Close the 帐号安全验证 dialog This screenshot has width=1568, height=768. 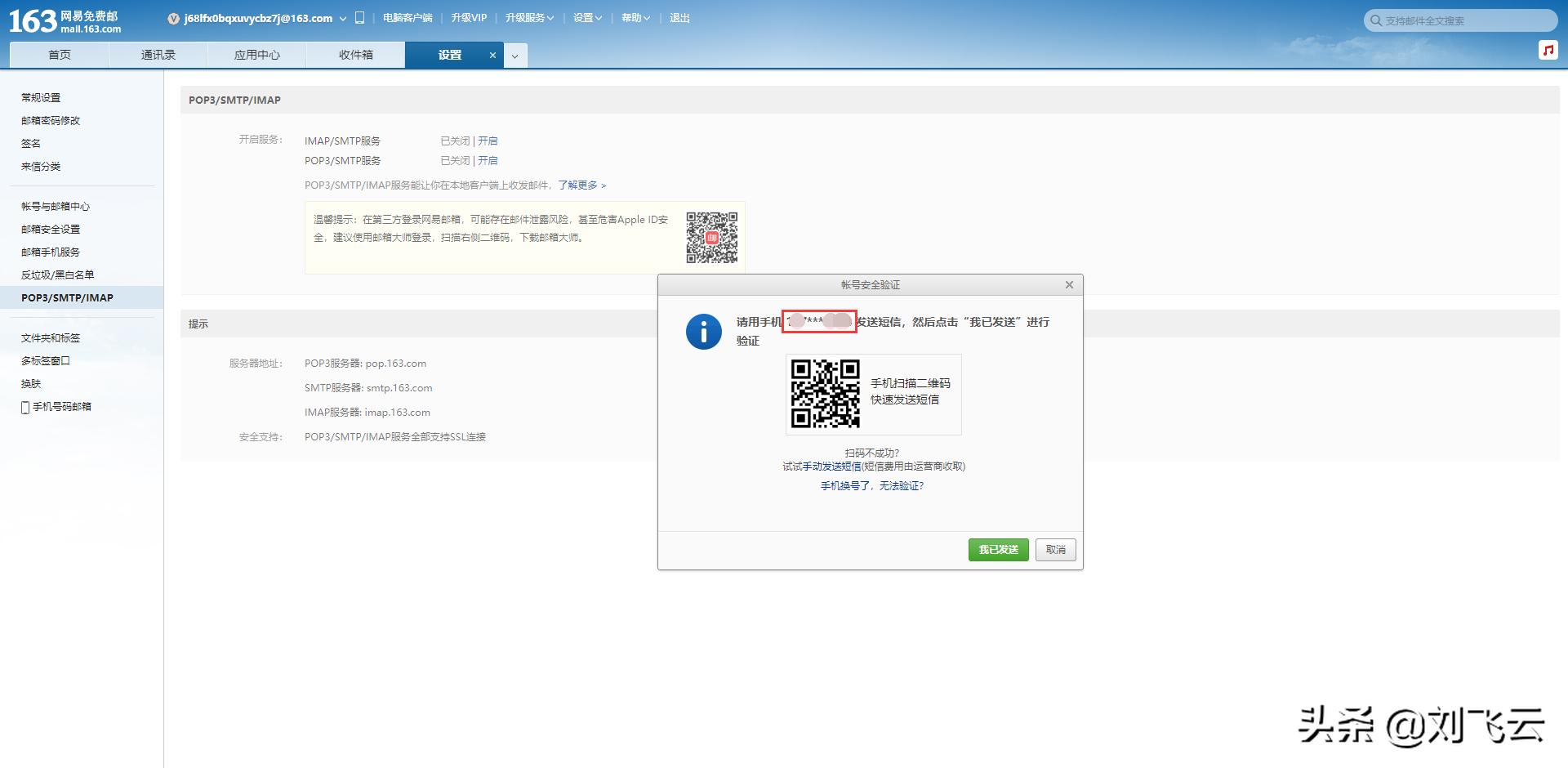tap(1069, 284)
